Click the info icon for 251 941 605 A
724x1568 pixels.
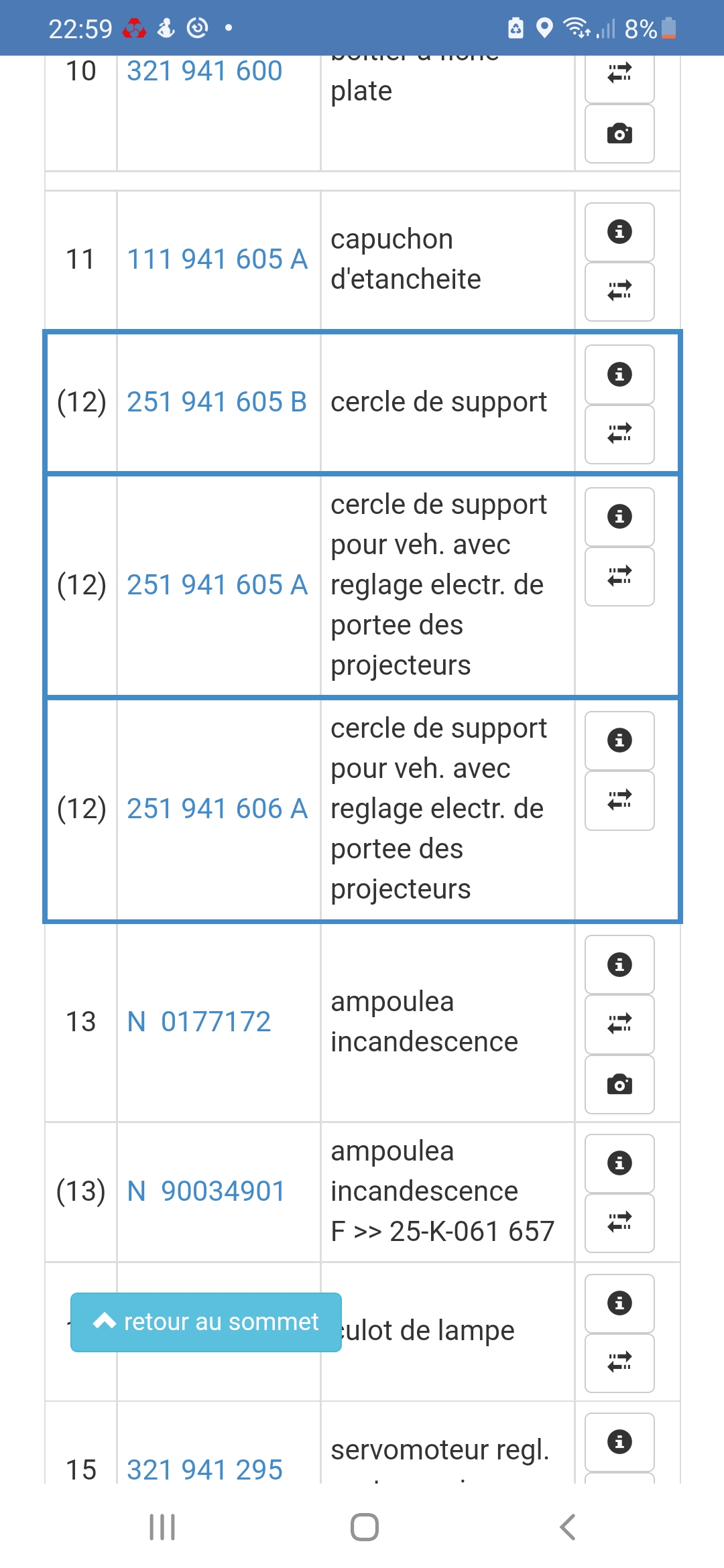coord(619,516)
